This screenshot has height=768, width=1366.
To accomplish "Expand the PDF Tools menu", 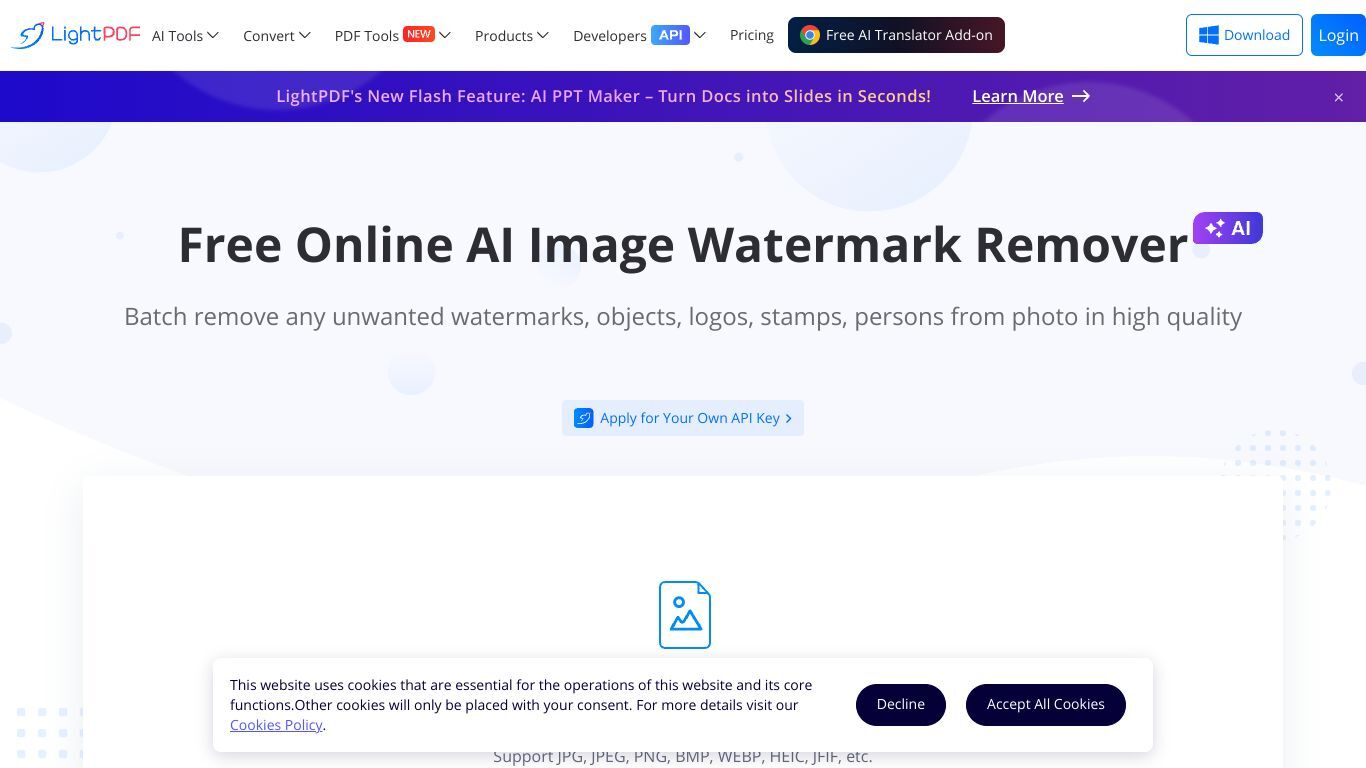I will pyautogui.click(x=392, y=35).
